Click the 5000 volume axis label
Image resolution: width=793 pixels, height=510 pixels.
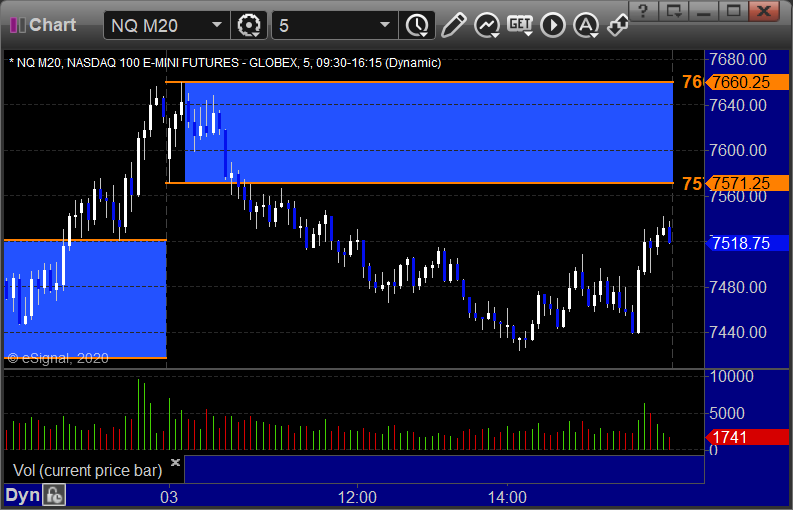727,413
